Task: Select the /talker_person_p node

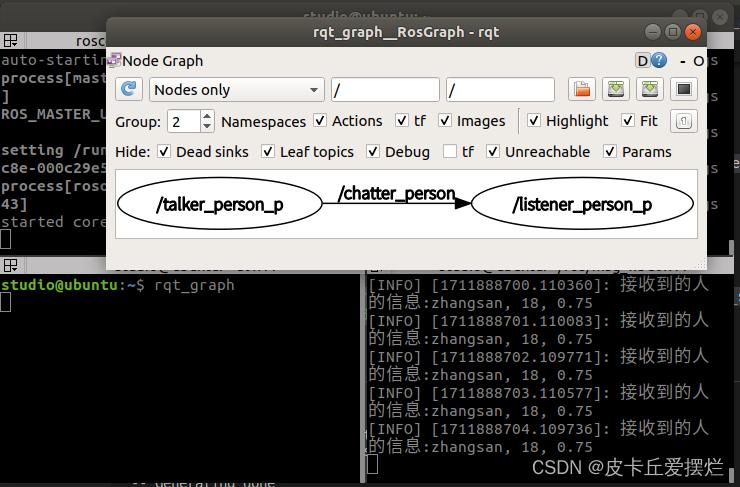Action: pyautogui.click(x=220, y=204)
